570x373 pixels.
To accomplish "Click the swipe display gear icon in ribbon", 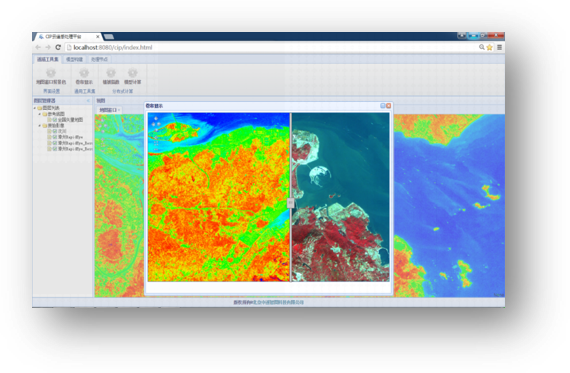I will (84, 73).
